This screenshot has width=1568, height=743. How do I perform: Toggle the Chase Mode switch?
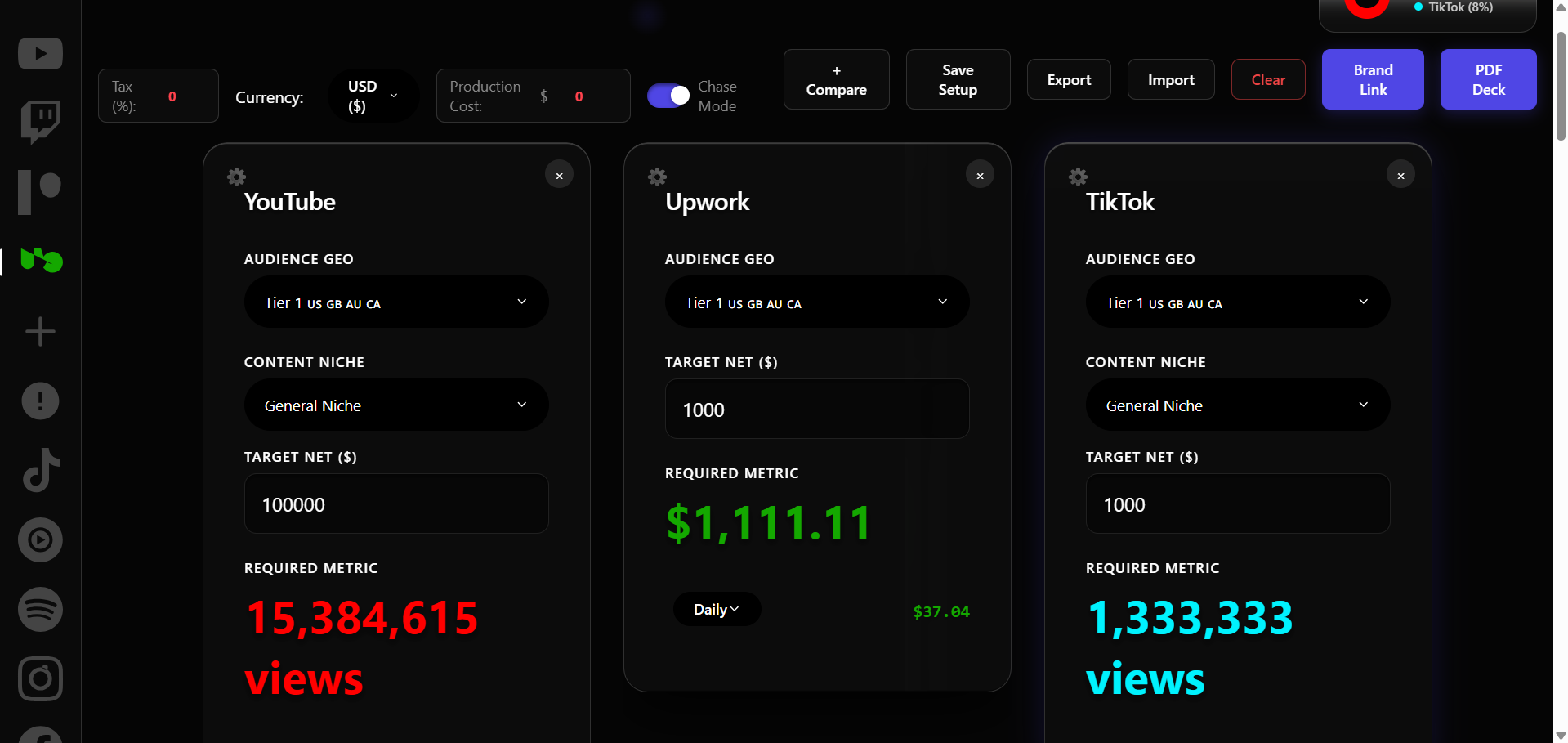tap(668, 96)
